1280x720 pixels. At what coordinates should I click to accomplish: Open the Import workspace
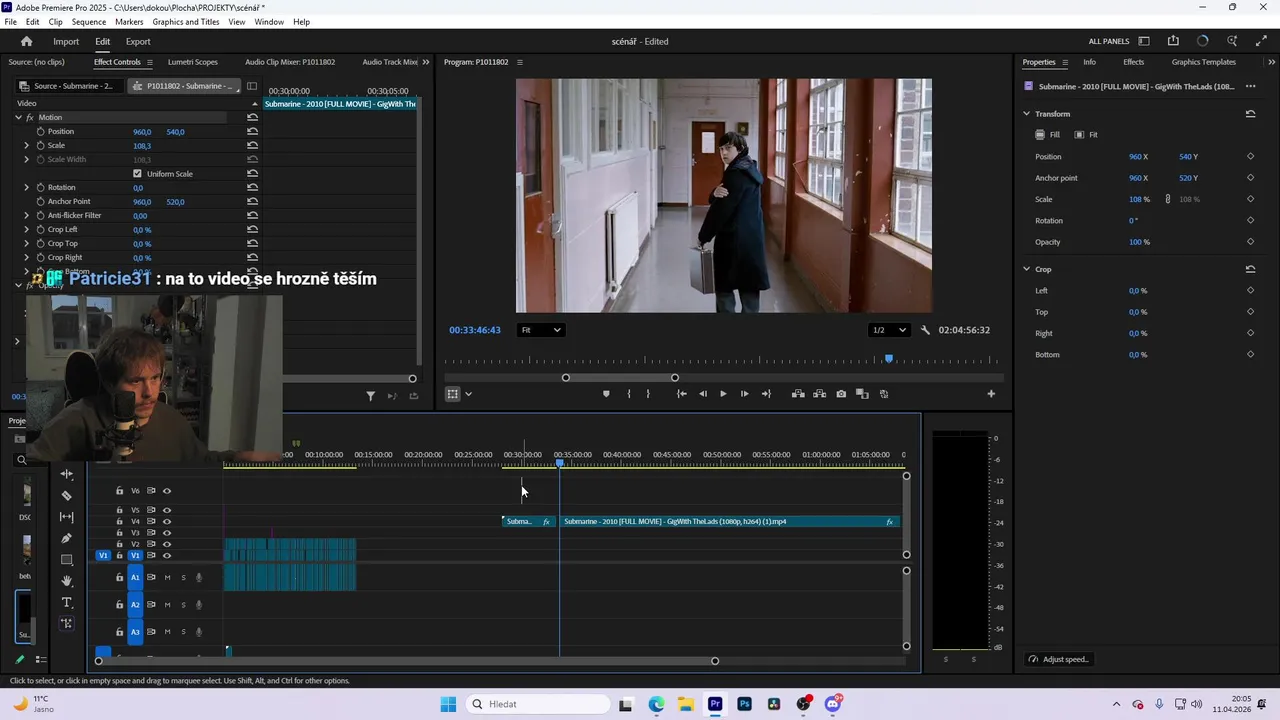point(66,42)
